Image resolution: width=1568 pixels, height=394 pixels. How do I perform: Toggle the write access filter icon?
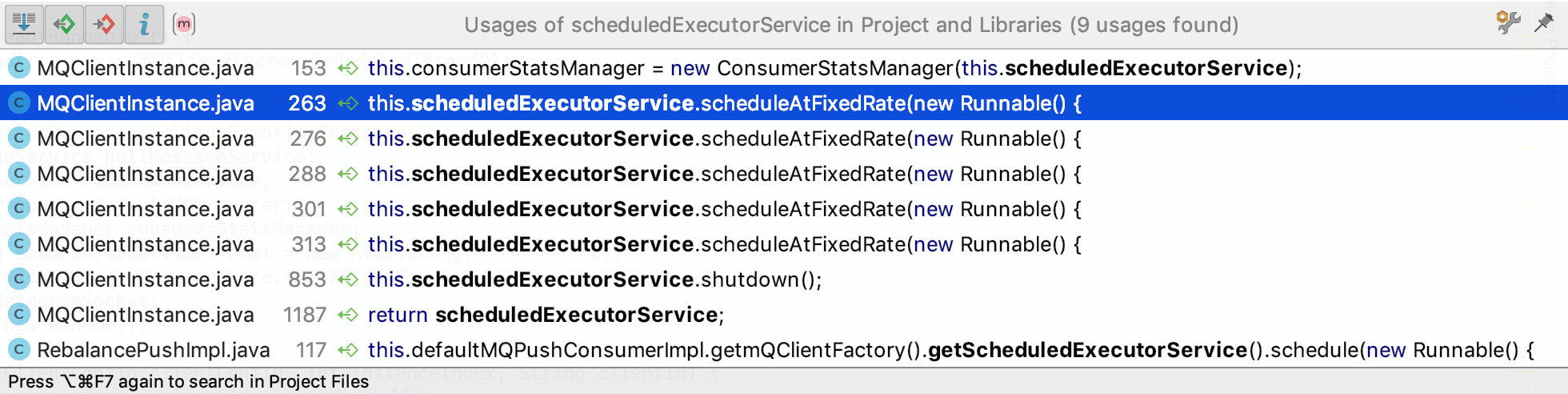(x=104, y=24)
